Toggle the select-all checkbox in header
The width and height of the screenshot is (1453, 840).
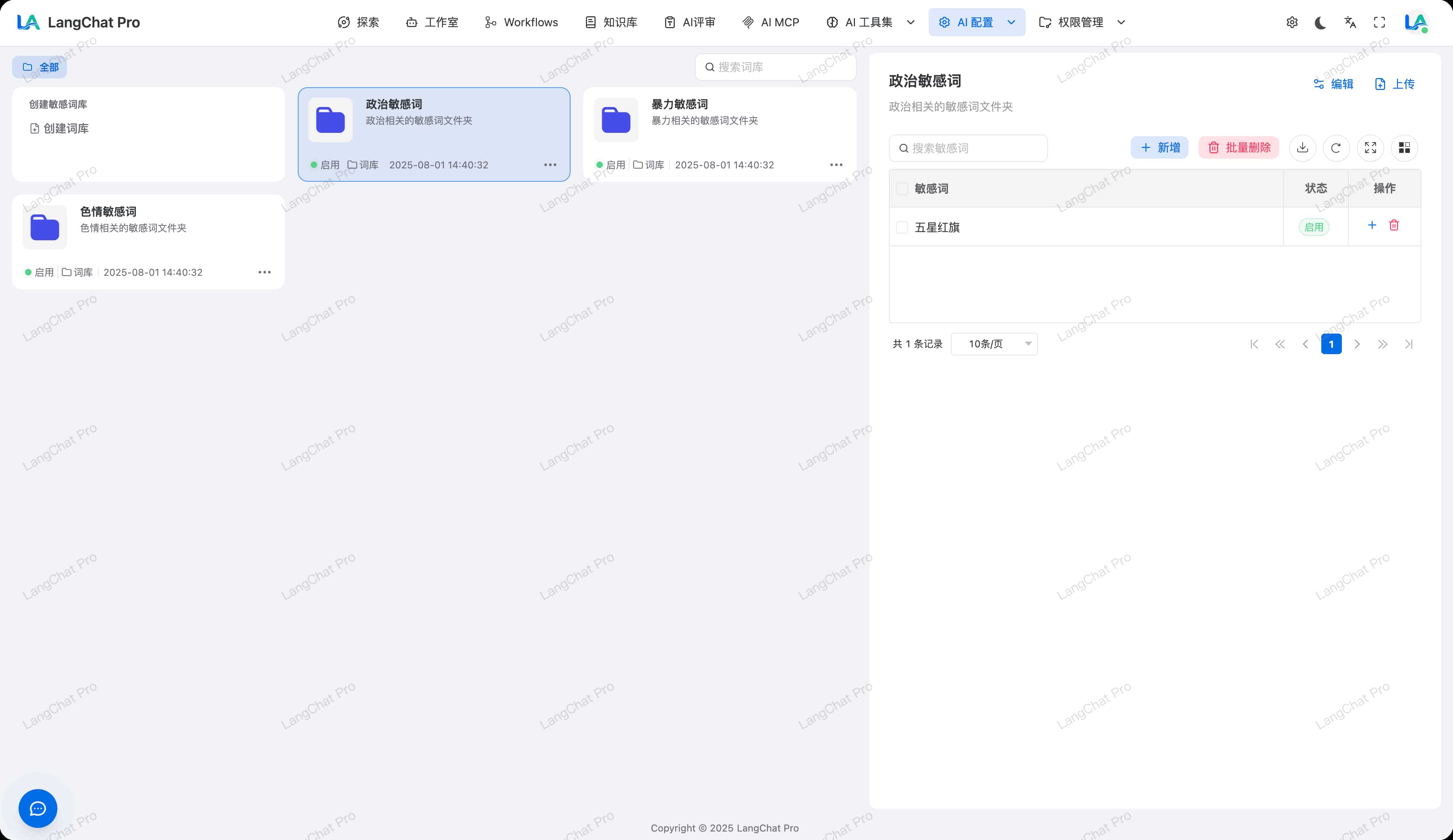pos(902,189)
